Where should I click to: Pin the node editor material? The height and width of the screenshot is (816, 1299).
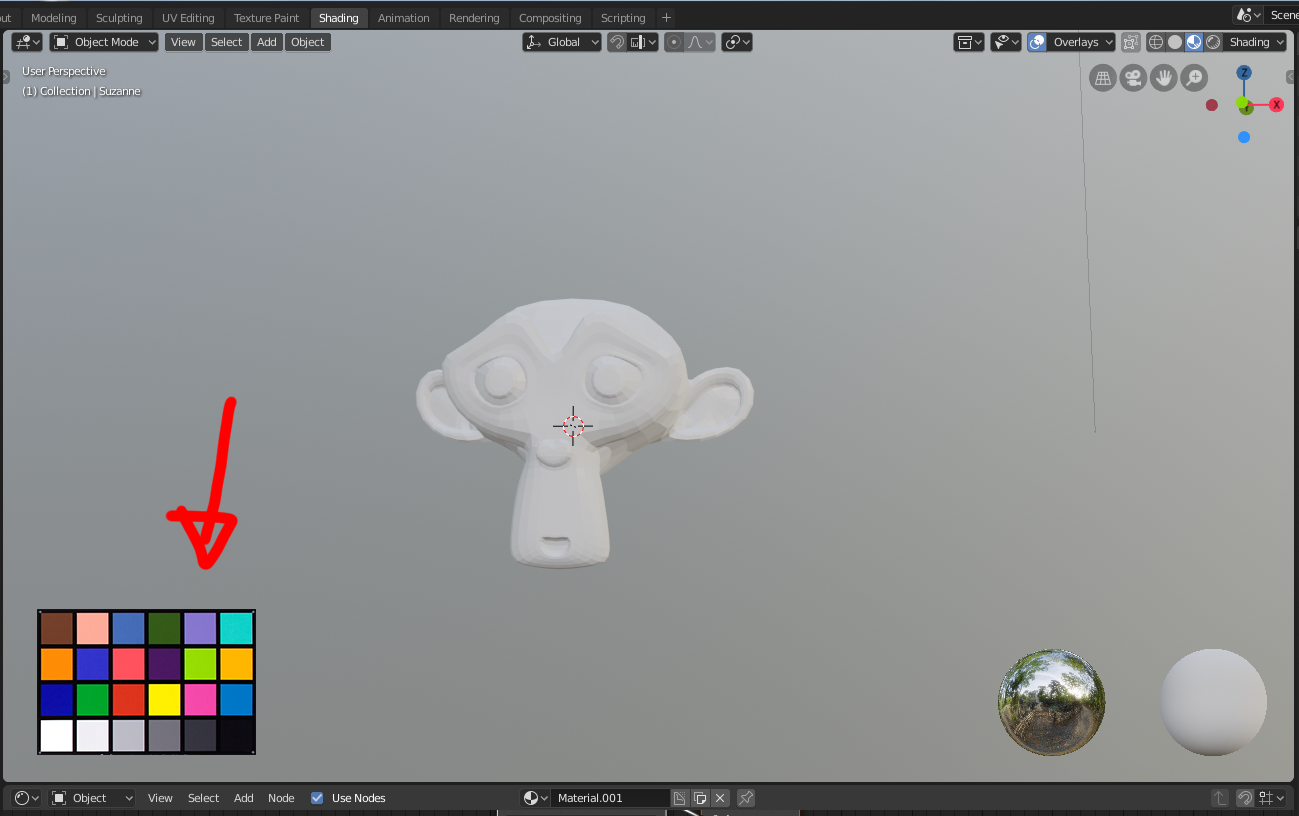click(746, 798)
